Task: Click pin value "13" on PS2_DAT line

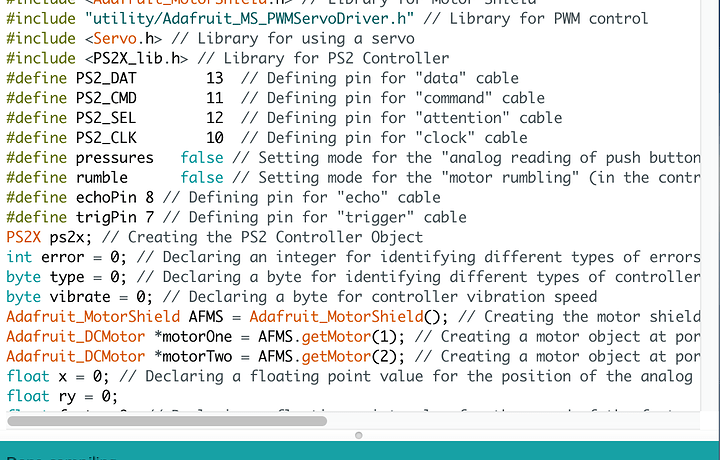Action: point(215,79)
